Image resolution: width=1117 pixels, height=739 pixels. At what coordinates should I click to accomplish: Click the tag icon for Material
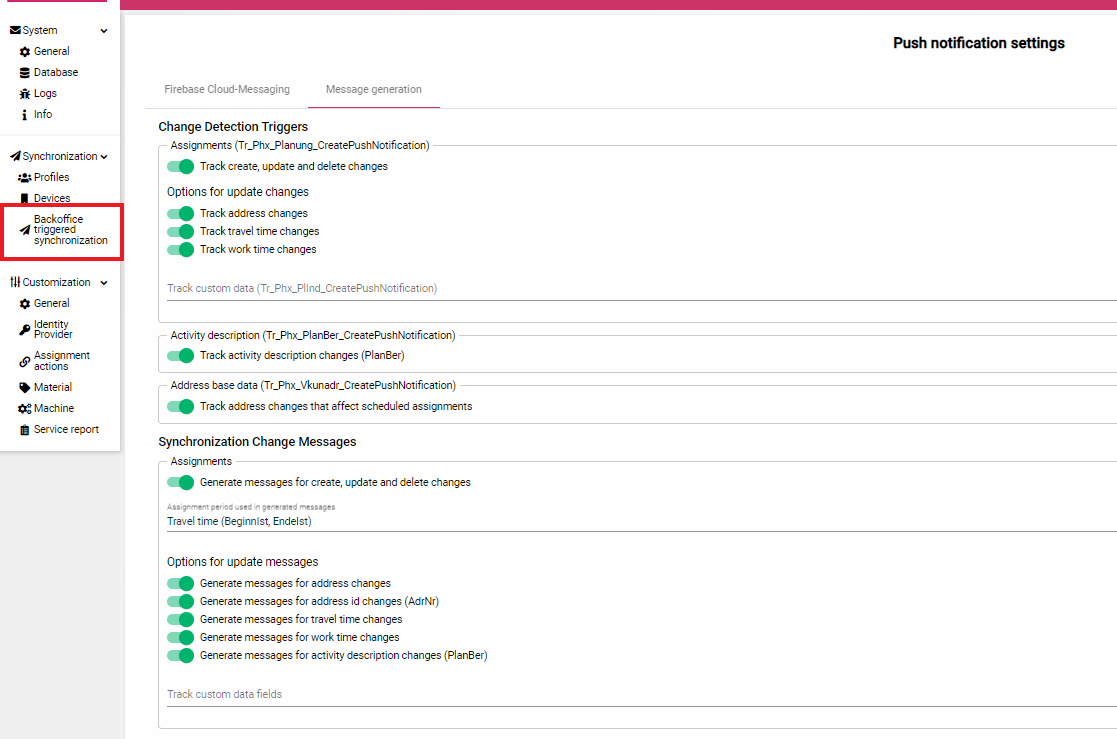(x=25, y=388)
